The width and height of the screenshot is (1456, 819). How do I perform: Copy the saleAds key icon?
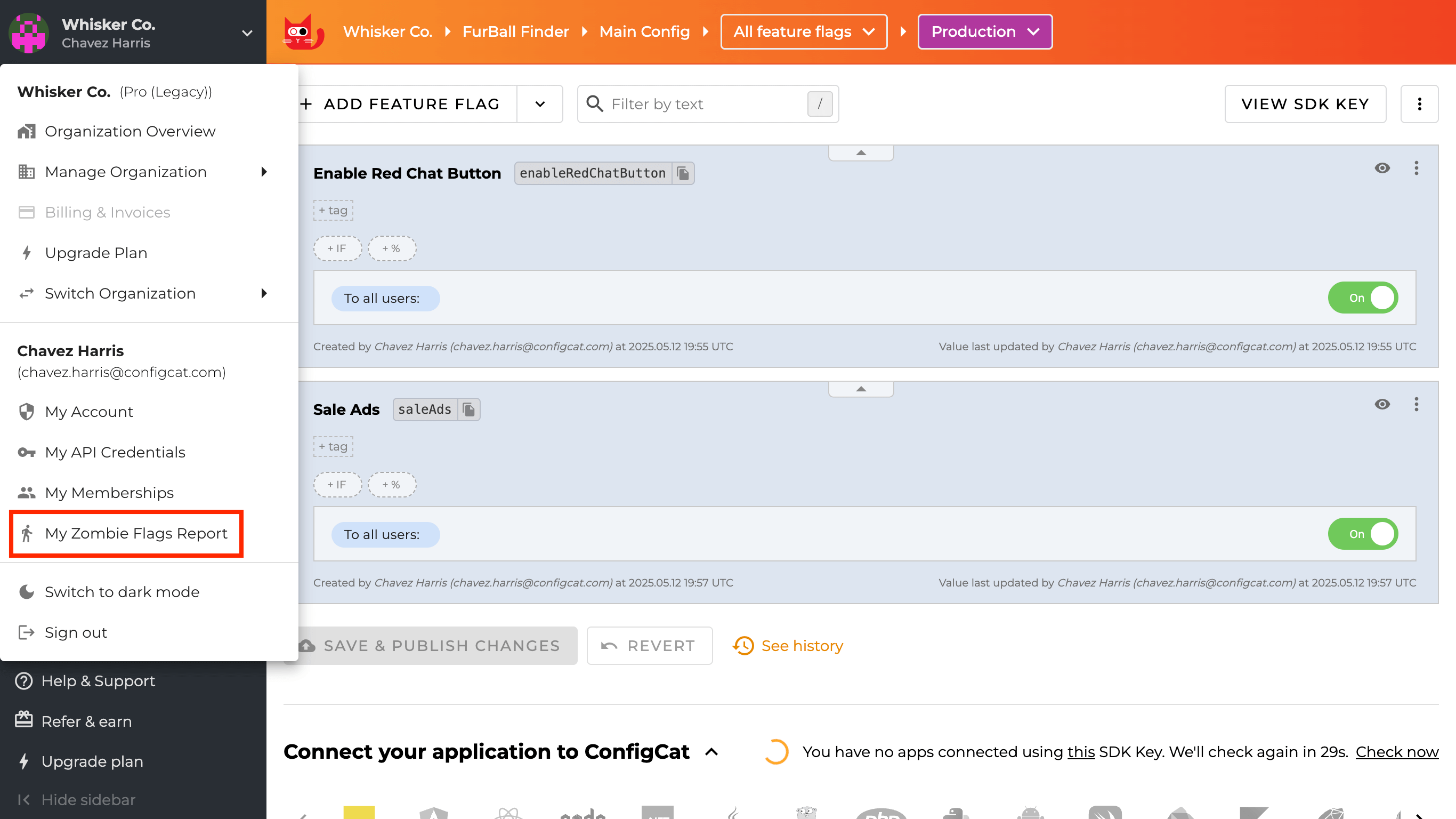point(468,409)
